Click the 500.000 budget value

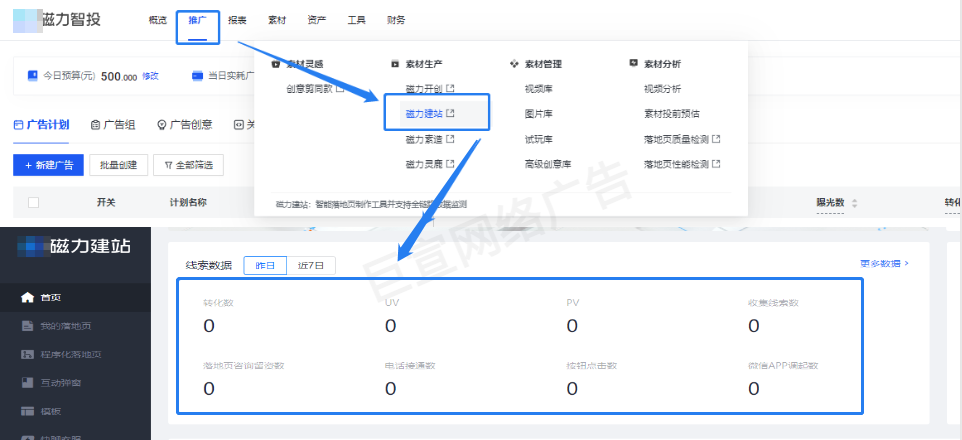(x=118, y=76)
